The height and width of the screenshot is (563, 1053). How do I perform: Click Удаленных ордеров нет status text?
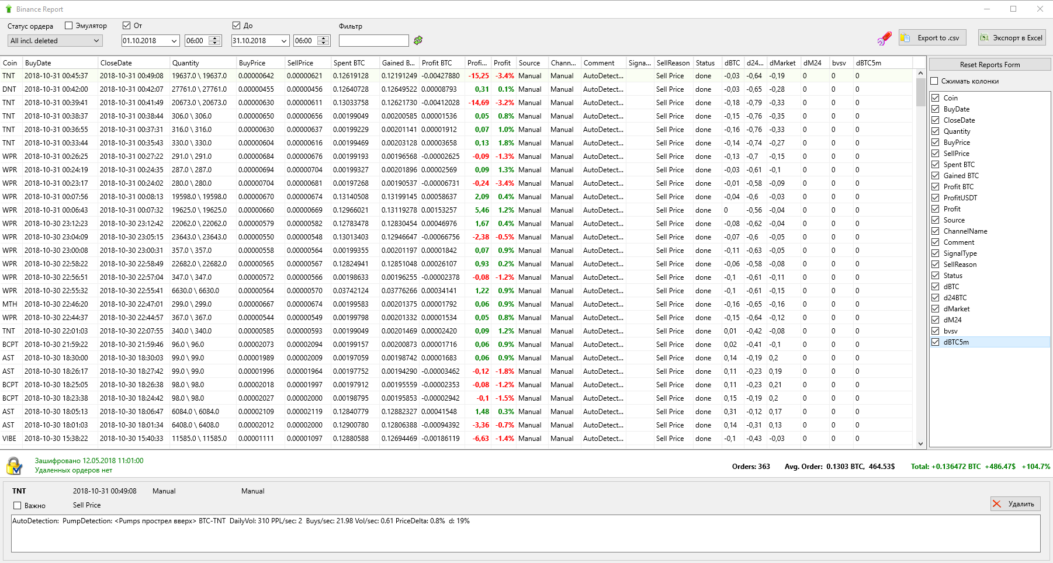click(73, 470)
